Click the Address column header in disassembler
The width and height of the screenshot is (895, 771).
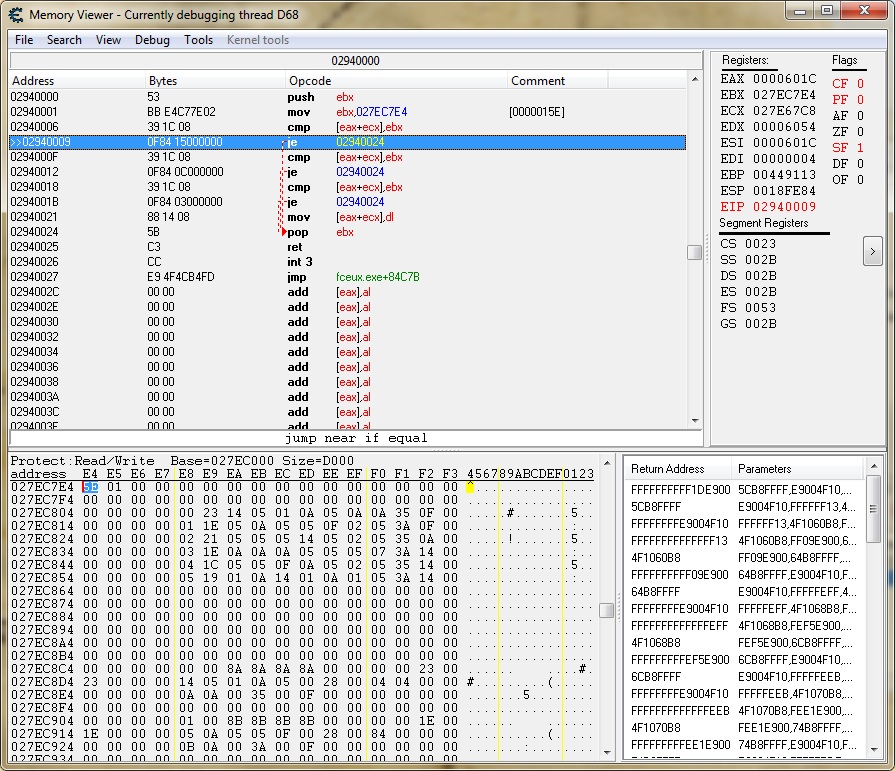[33, 81]
